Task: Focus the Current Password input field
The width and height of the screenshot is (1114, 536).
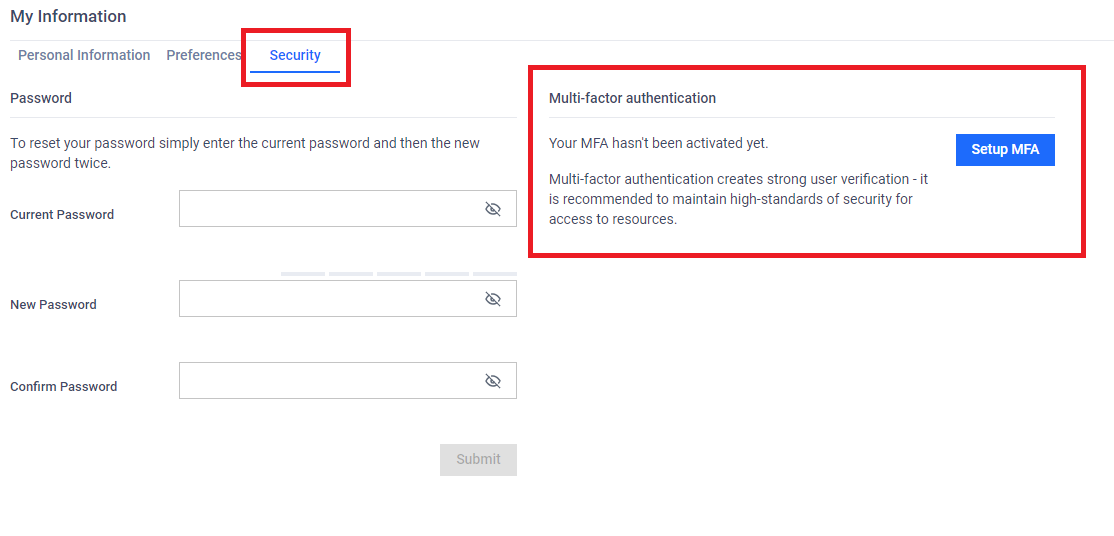Action: point(348,209)
